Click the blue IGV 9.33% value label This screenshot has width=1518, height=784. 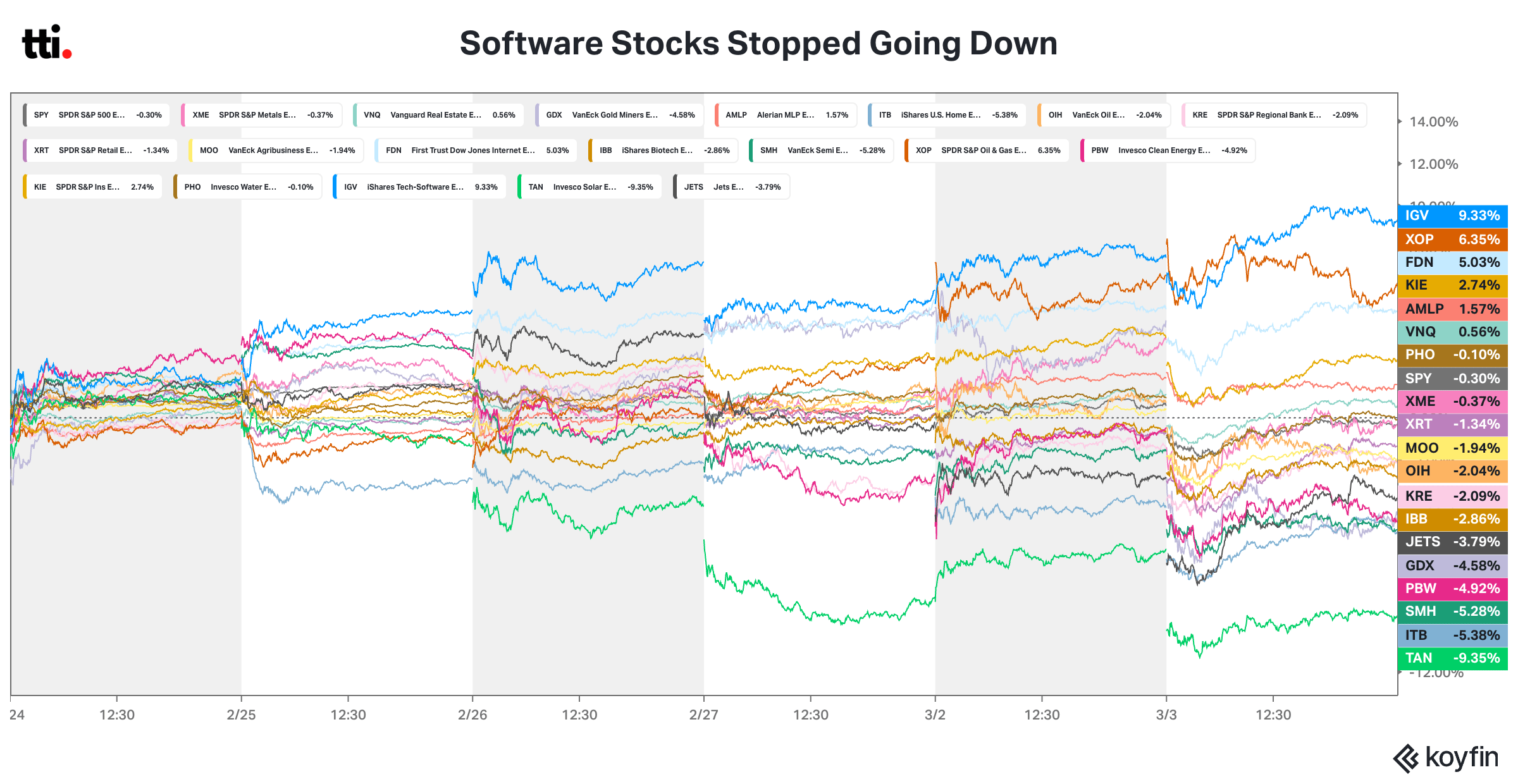(x=1452, y=216)
